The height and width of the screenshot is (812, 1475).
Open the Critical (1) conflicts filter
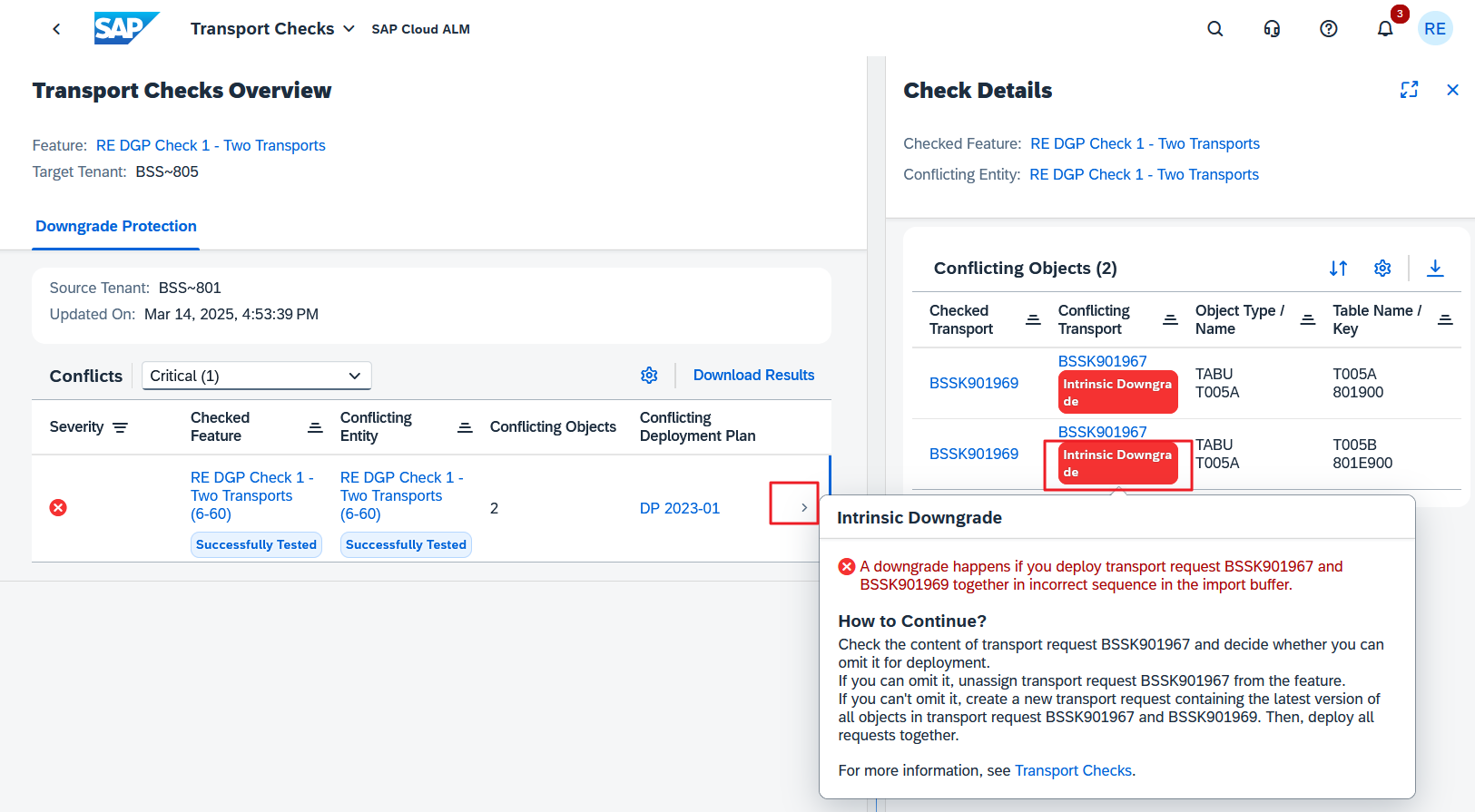257,376
